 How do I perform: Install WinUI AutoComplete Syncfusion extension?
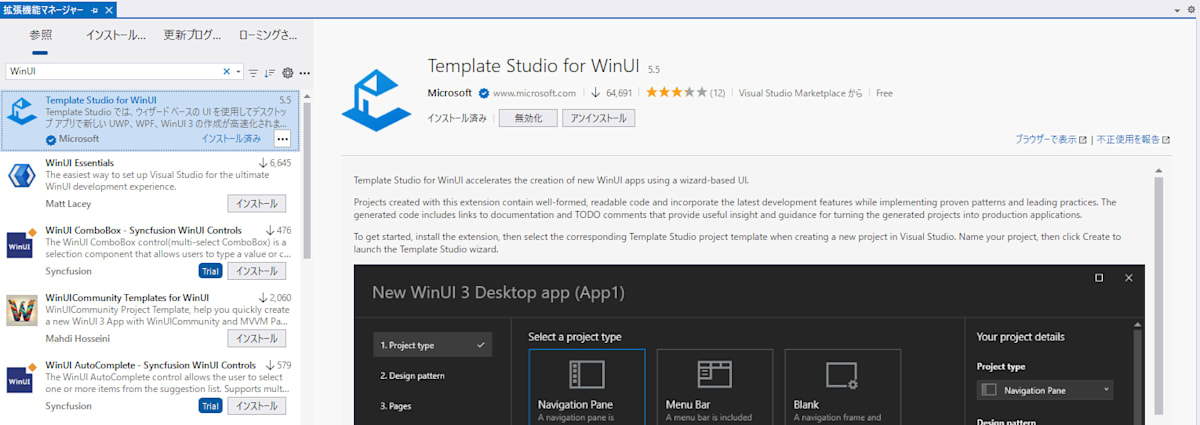(x=256, y=406)
